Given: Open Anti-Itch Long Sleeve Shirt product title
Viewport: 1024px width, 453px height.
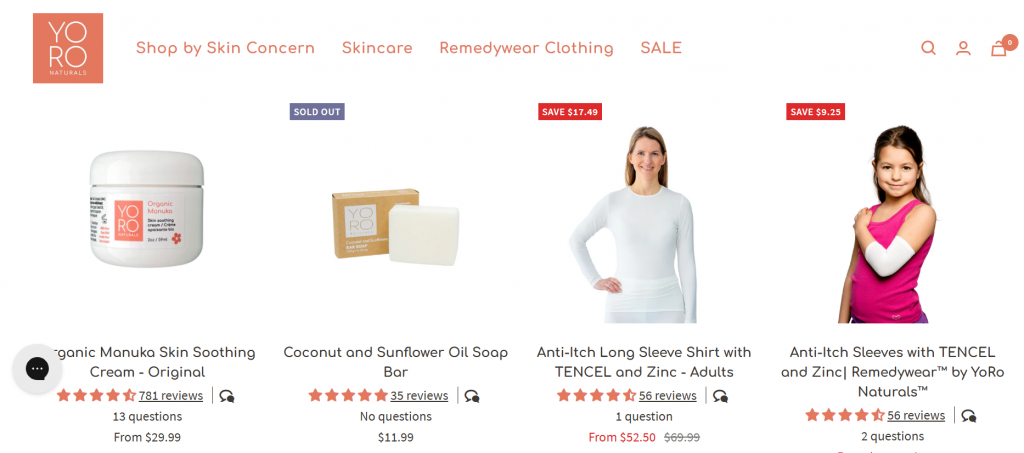Looking at the screenshot, I should click(x=644, y=362).
